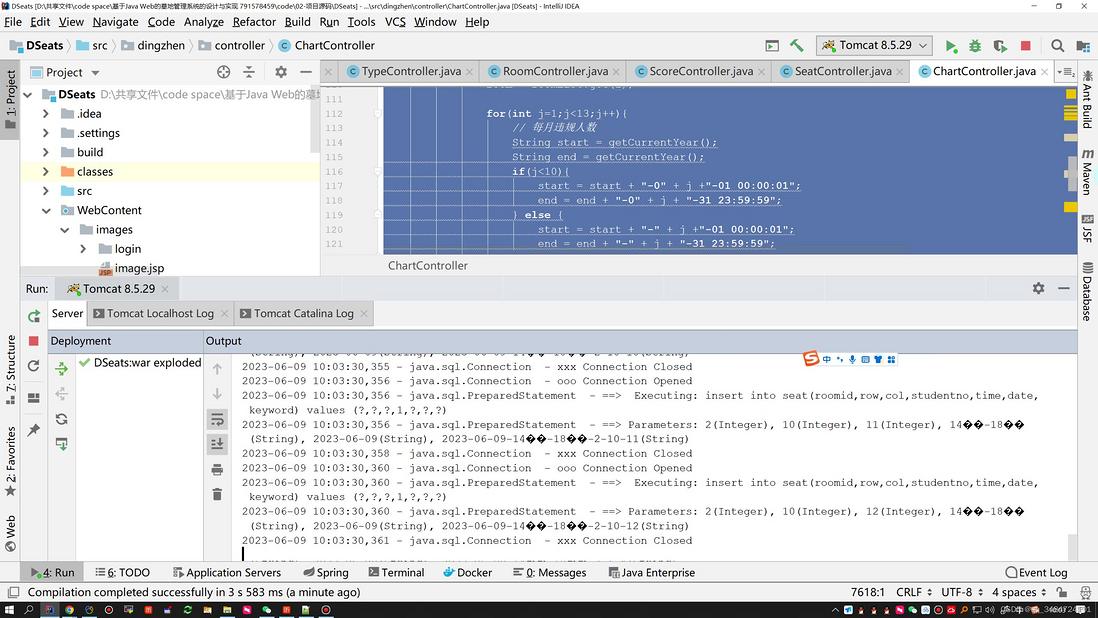Open Application Servers tool window
The image size is (1098, 618).
click(227, 573)
